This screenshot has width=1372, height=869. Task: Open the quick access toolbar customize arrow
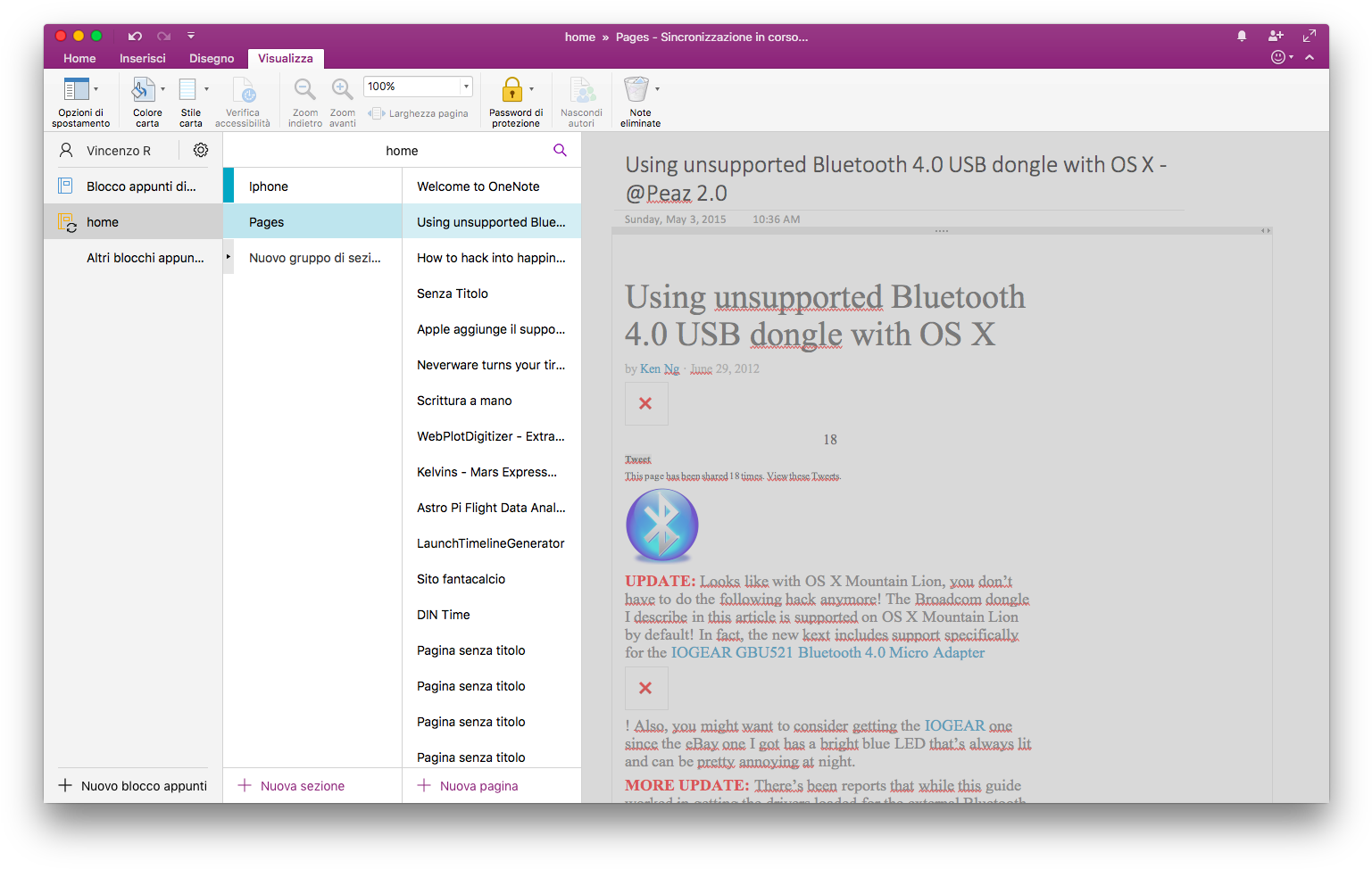pos(191,37)
